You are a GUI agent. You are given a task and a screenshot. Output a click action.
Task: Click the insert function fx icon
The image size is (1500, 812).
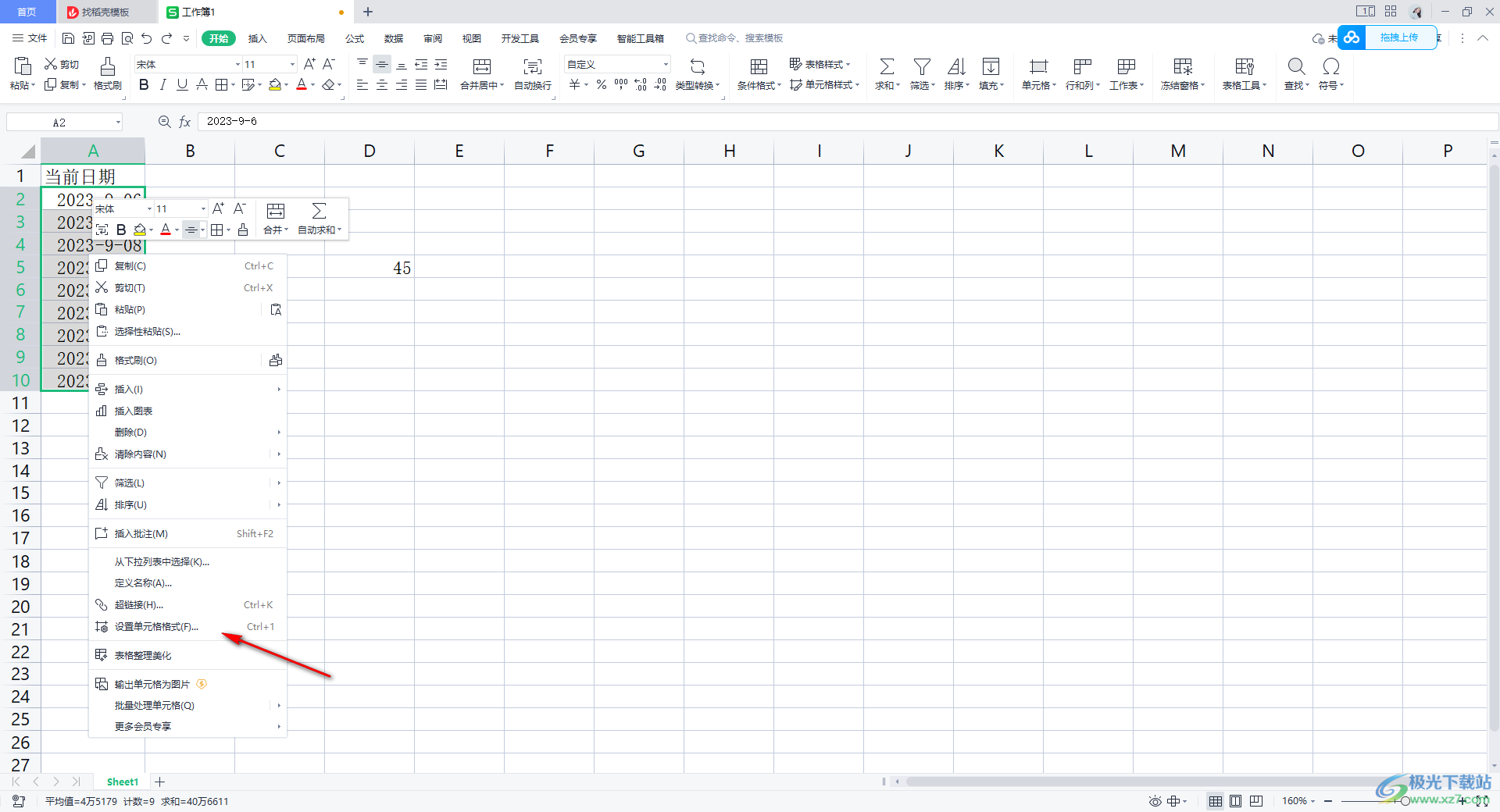185,122
